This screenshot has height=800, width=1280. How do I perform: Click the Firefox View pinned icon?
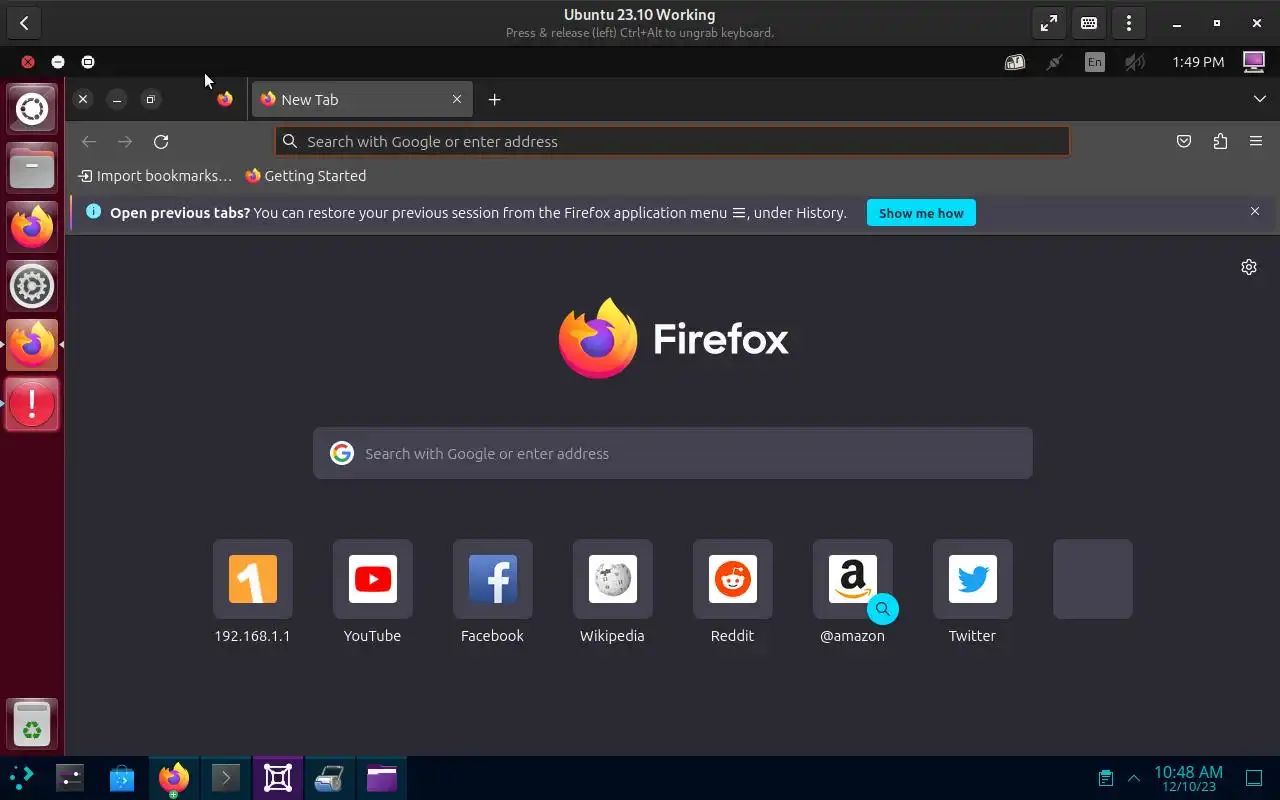pyautogui.click(x=225, y=99)
